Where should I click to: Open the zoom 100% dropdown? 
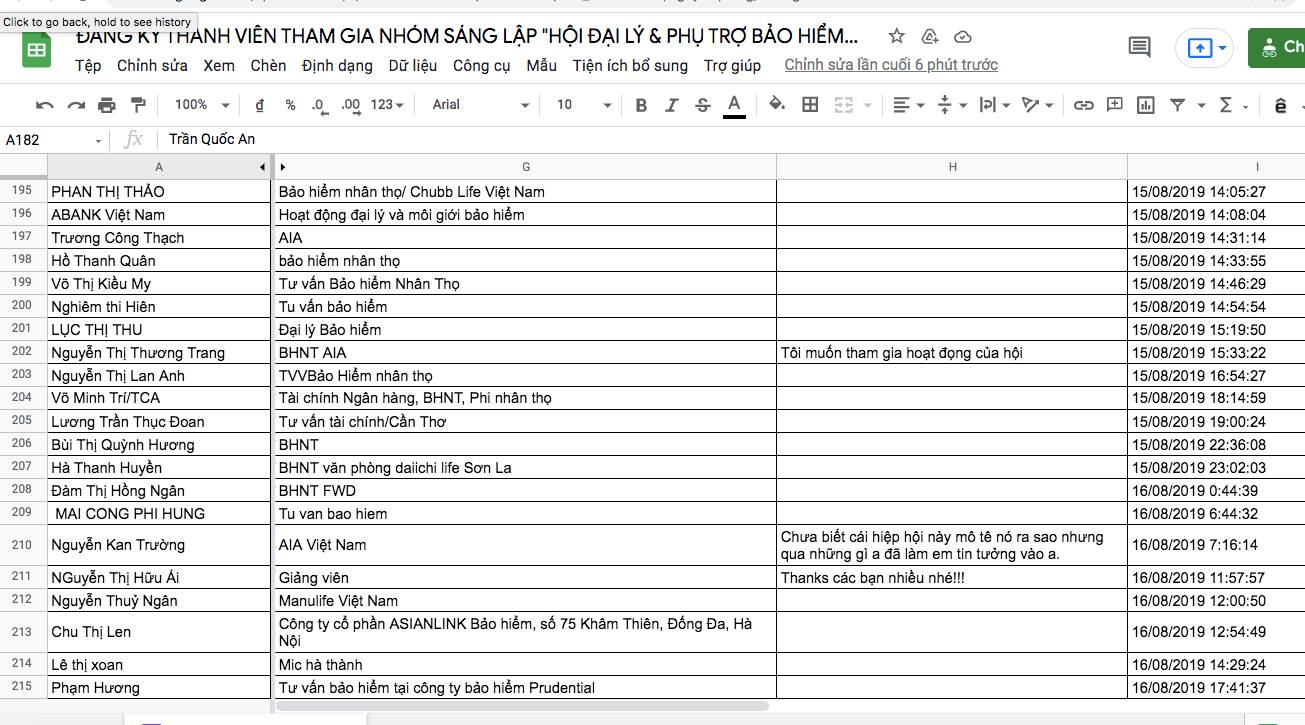pos(202,105)
